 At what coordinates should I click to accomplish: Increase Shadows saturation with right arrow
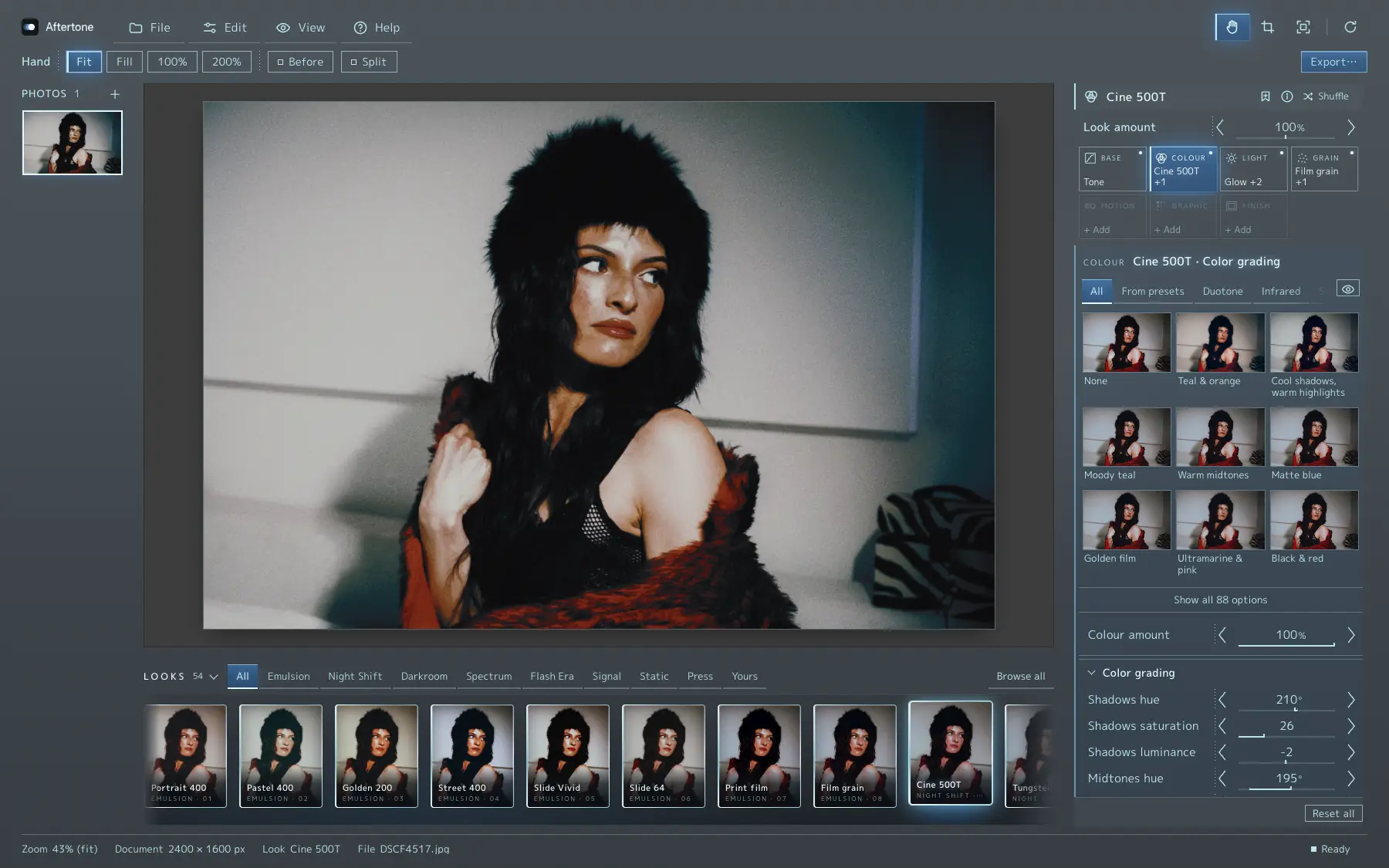[x=1351, y=726]
